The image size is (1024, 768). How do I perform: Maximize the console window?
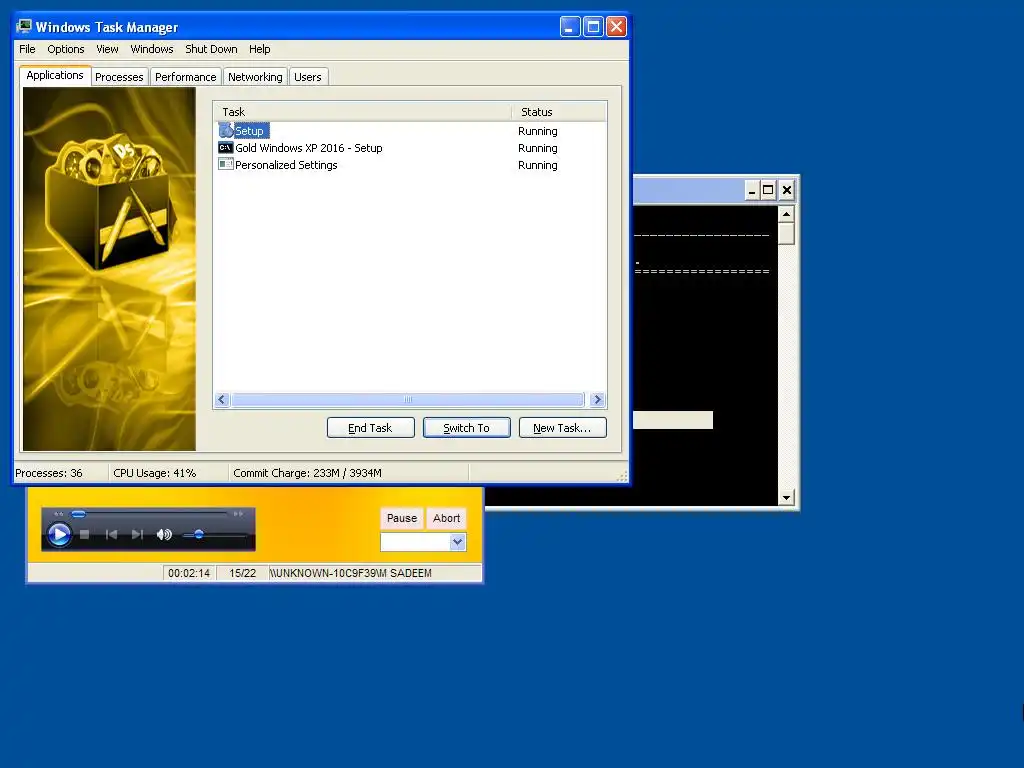pos(769,190)
